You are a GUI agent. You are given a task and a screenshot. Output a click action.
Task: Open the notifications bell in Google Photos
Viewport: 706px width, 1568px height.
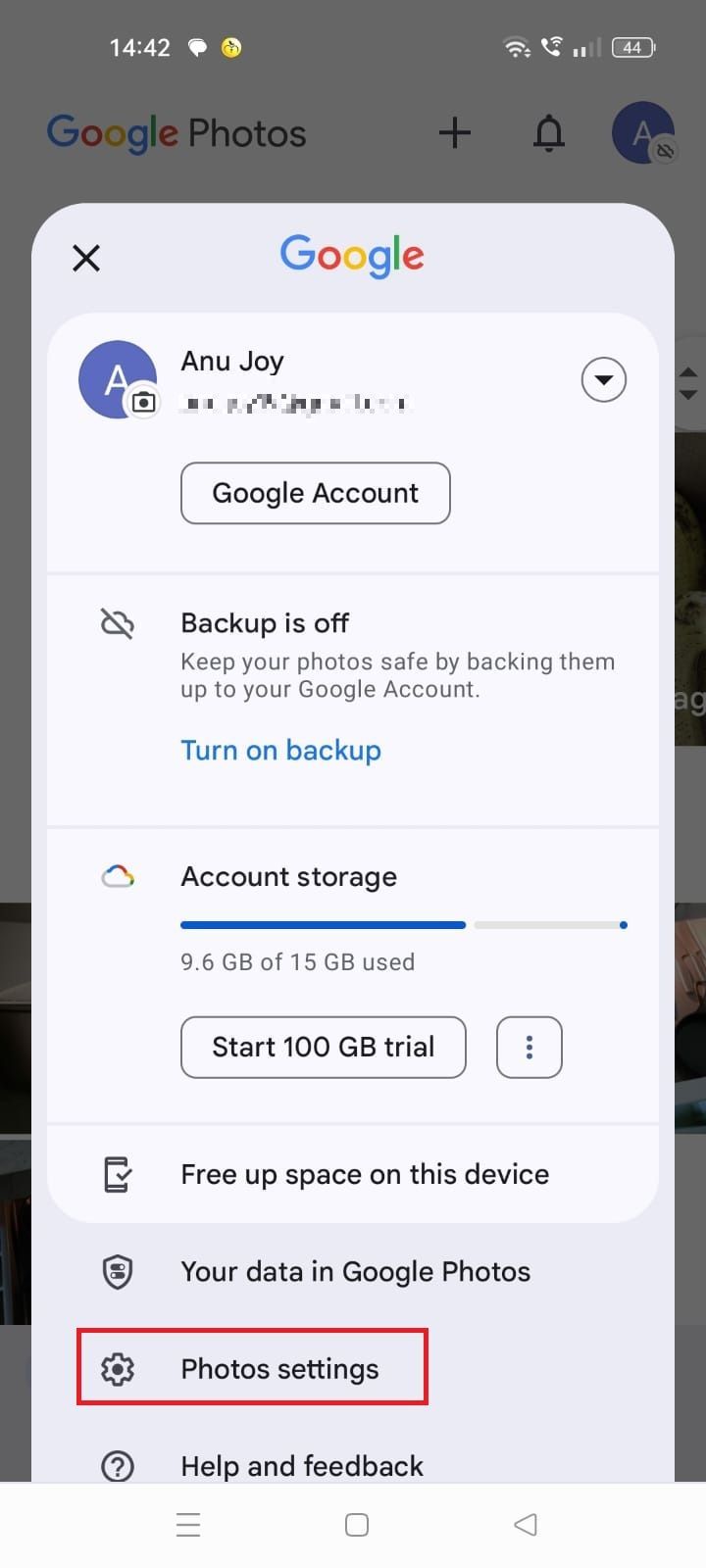point(549,133)
